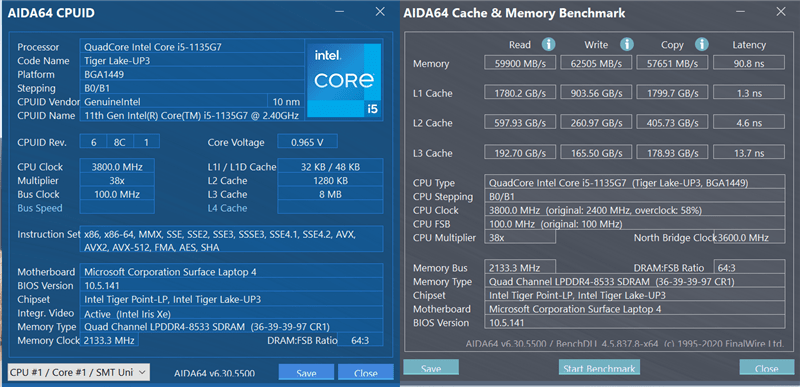
Task: Click the Read info icon
Action: point(548,44)
